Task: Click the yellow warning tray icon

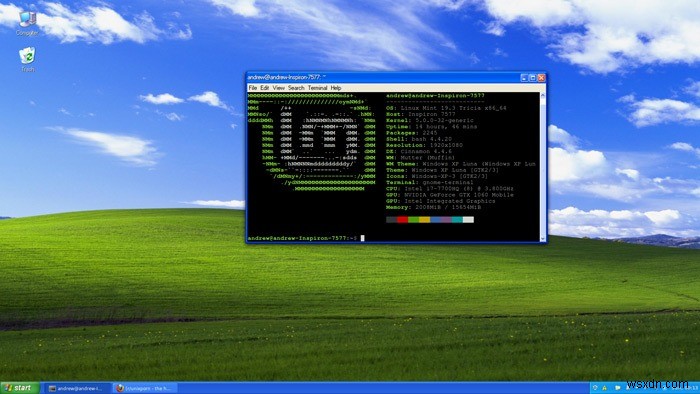Action: coord(605,388)
